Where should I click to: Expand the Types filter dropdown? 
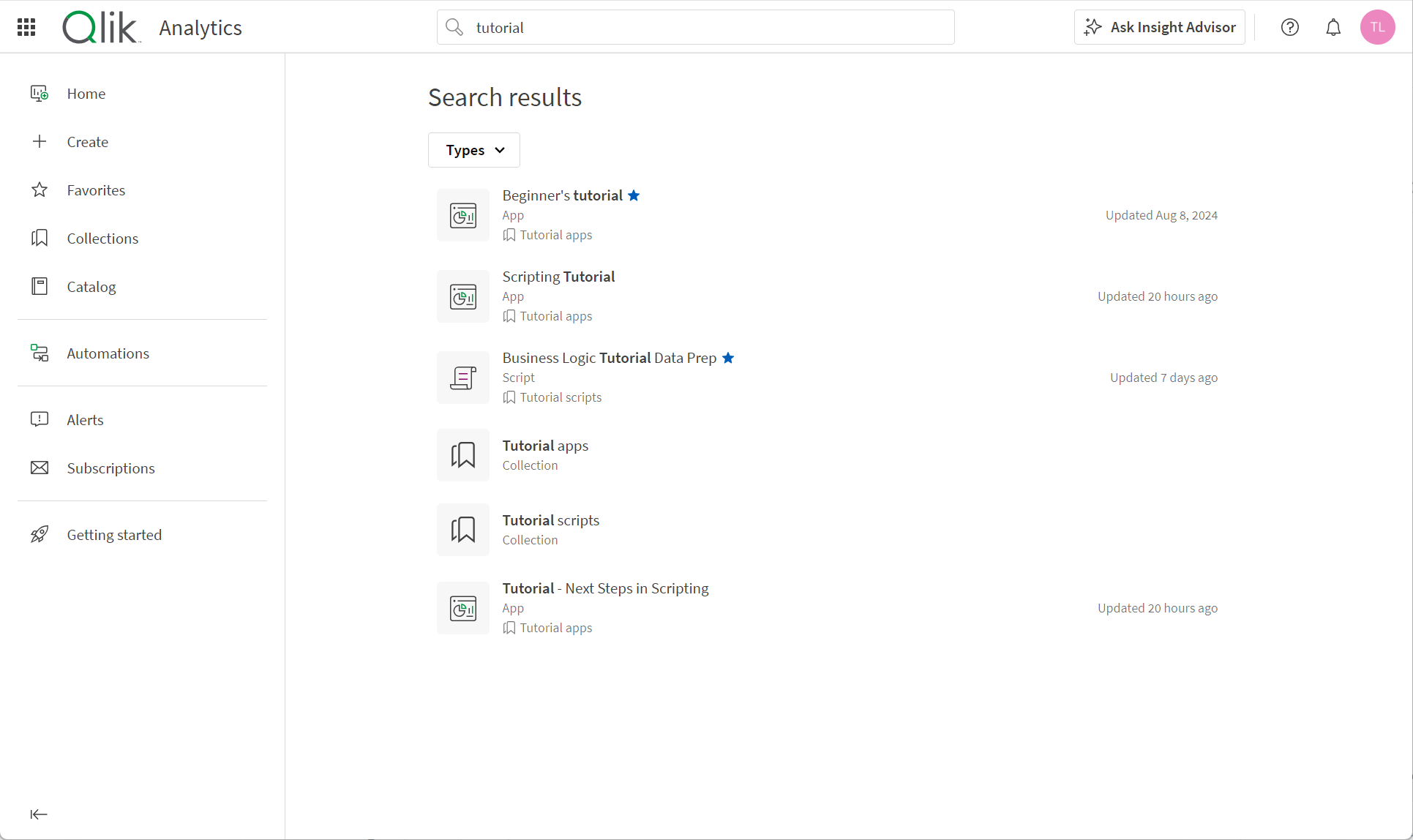(473, 150)
